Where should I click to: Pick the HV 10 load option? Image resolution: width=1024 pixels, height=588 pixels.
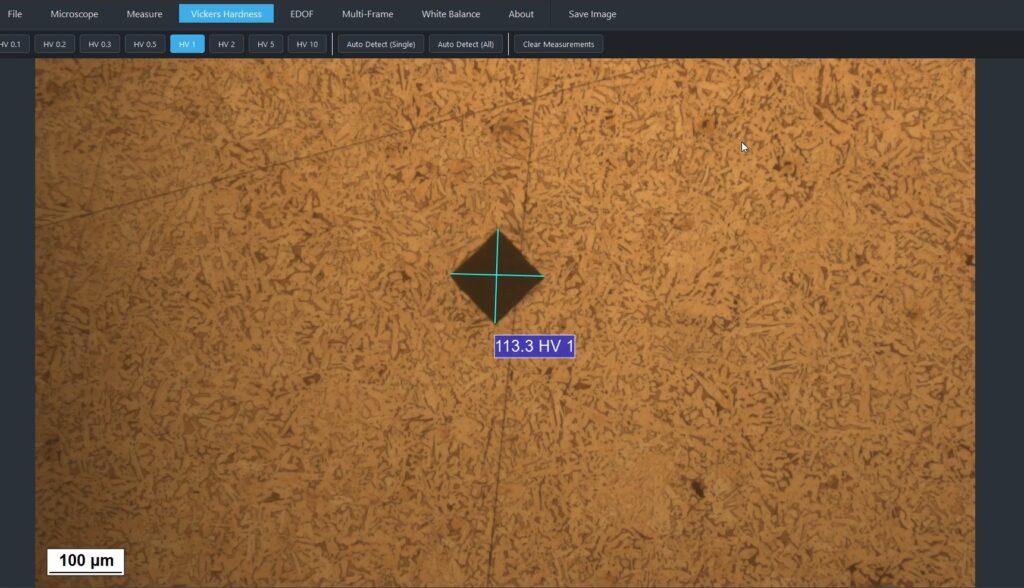pos(307,44)
